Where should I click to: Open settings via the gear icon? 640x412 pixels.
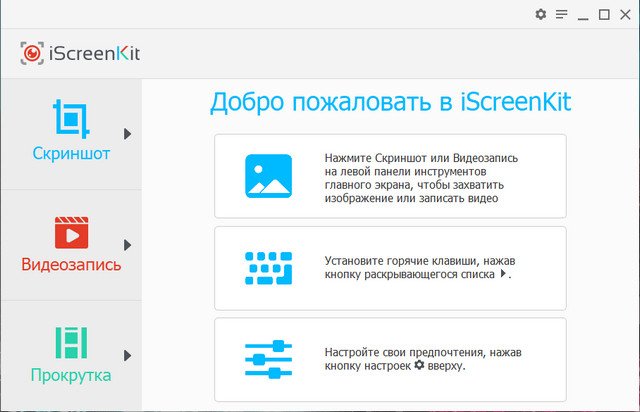(540, 14)
